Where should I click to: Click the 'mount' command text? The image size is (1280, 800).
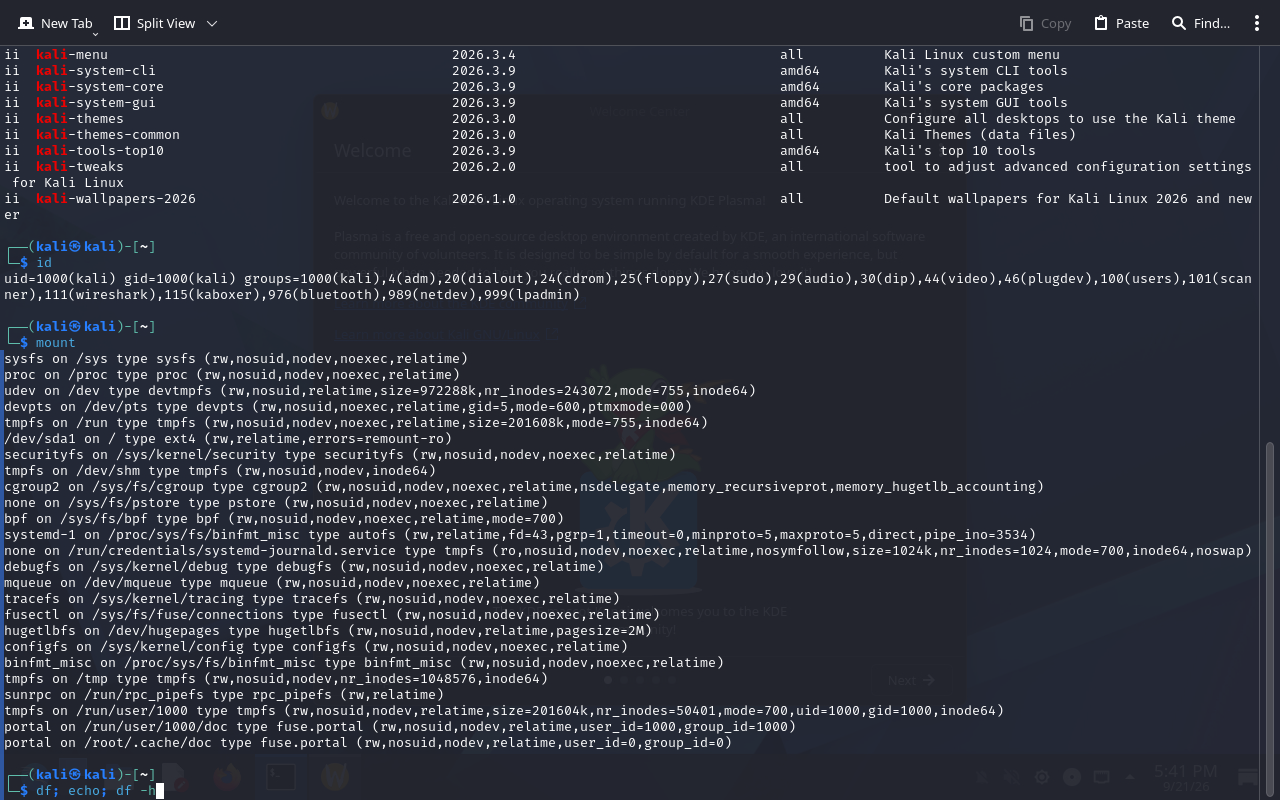click(56, 343)
